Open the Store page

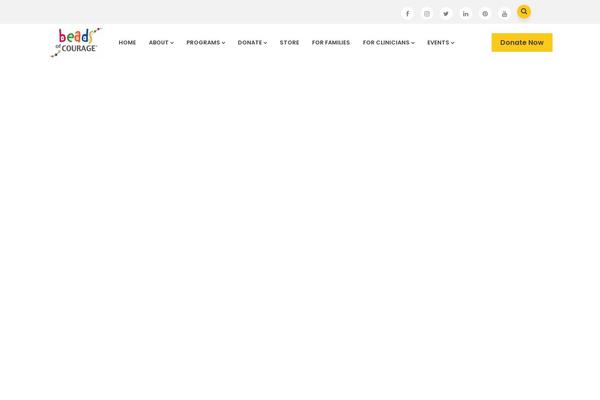click(289, 42)
